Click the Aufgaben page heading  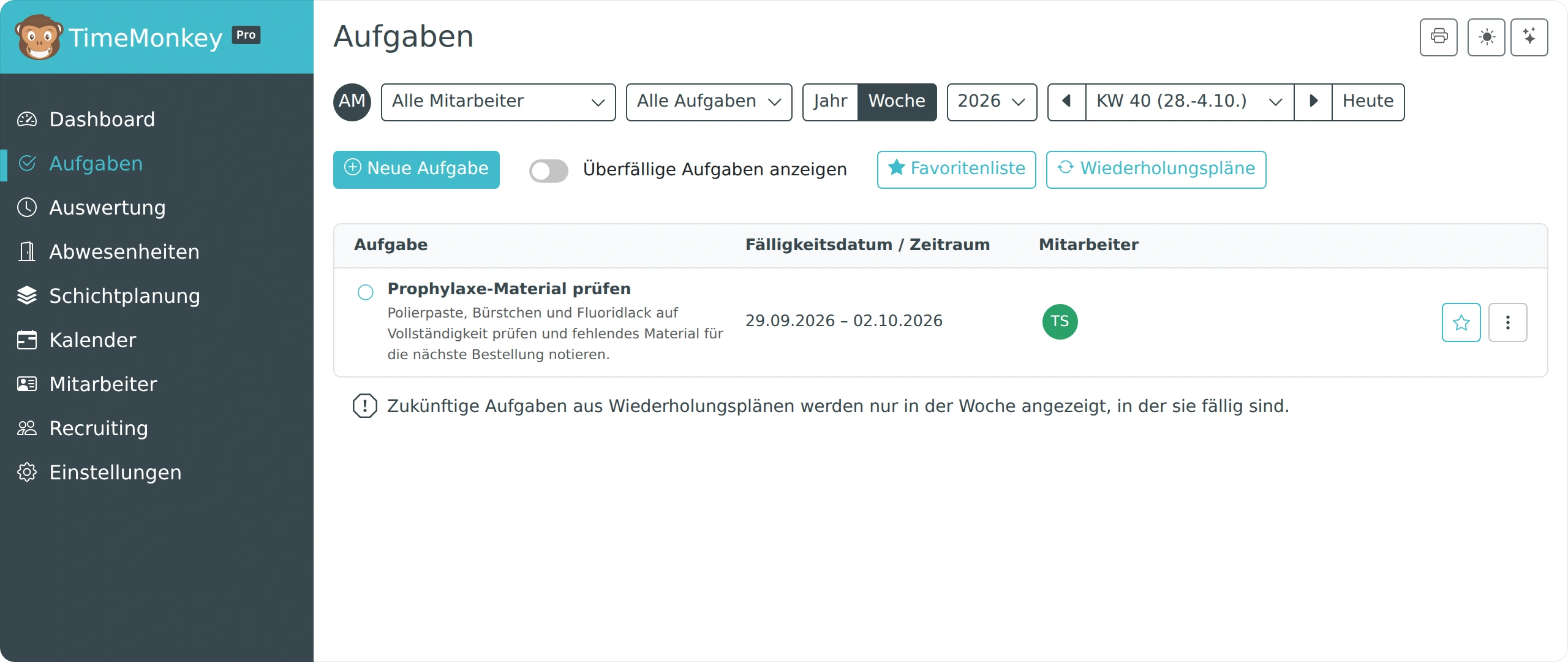pos(404,36)
